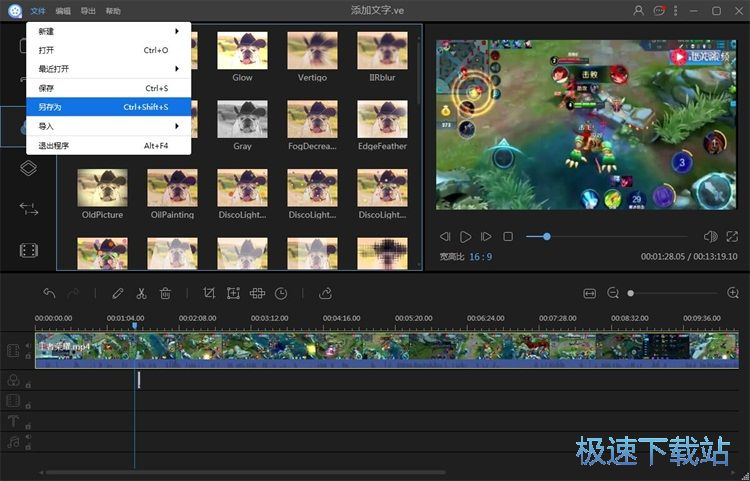The height and width of the screenshot is (481, 750).
Task: Expand the 新建 submenu
Action: point(109,31)
